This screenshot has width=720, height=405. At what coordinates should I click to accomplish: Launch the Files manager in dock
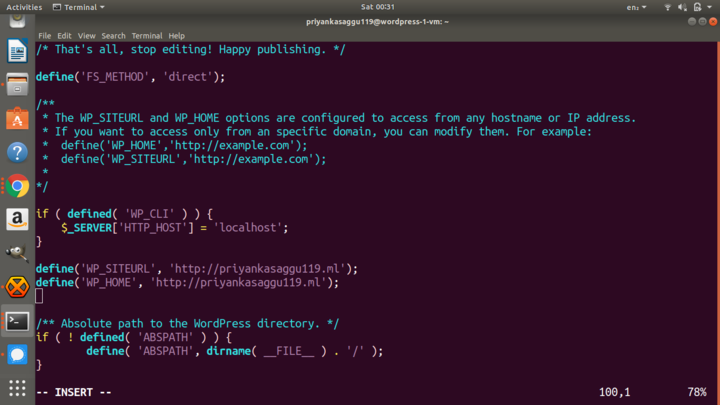point(17,84)
